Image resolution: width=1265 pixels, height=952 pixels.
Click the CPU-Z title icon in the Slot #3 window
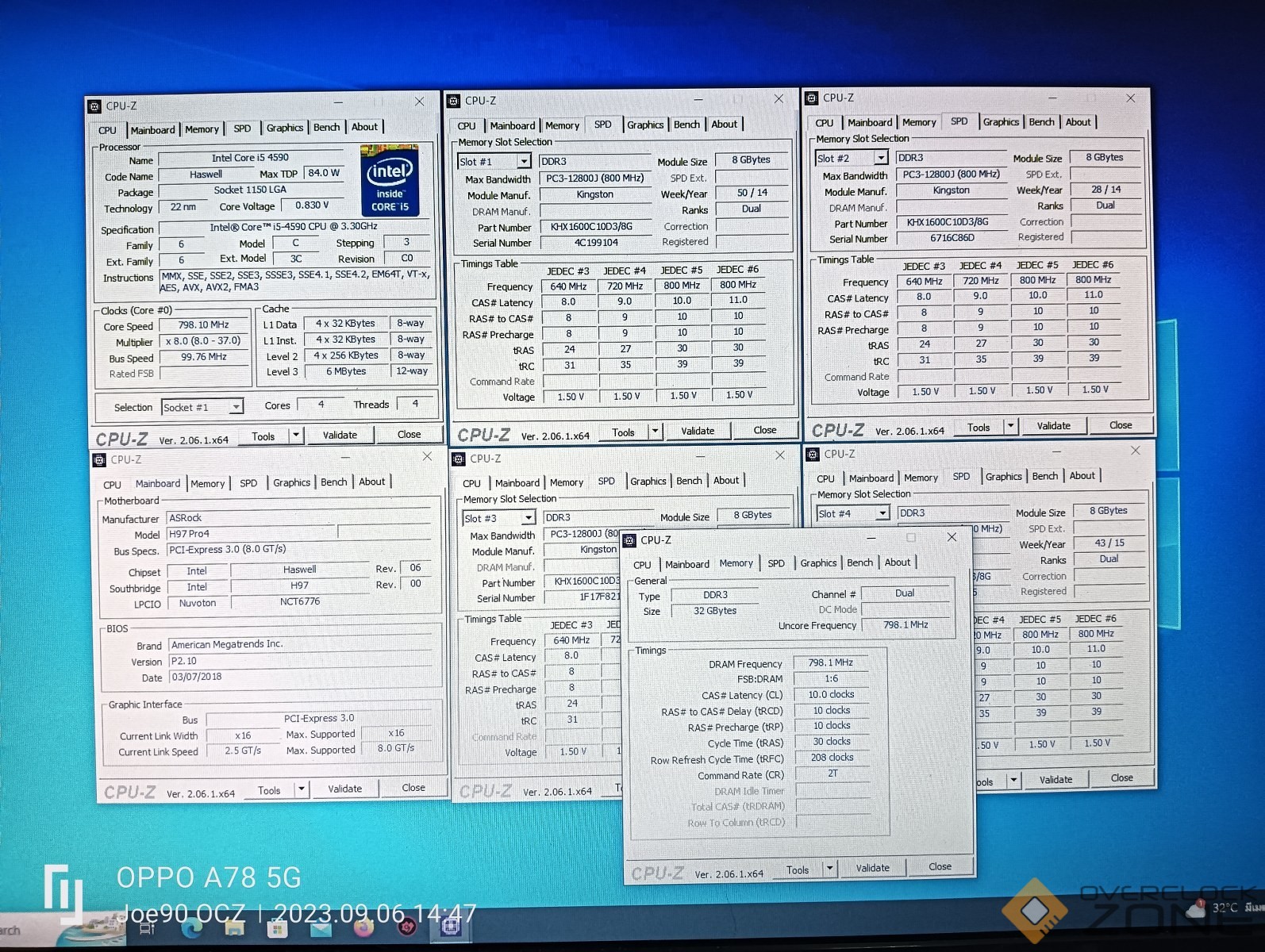click(459, 459)
